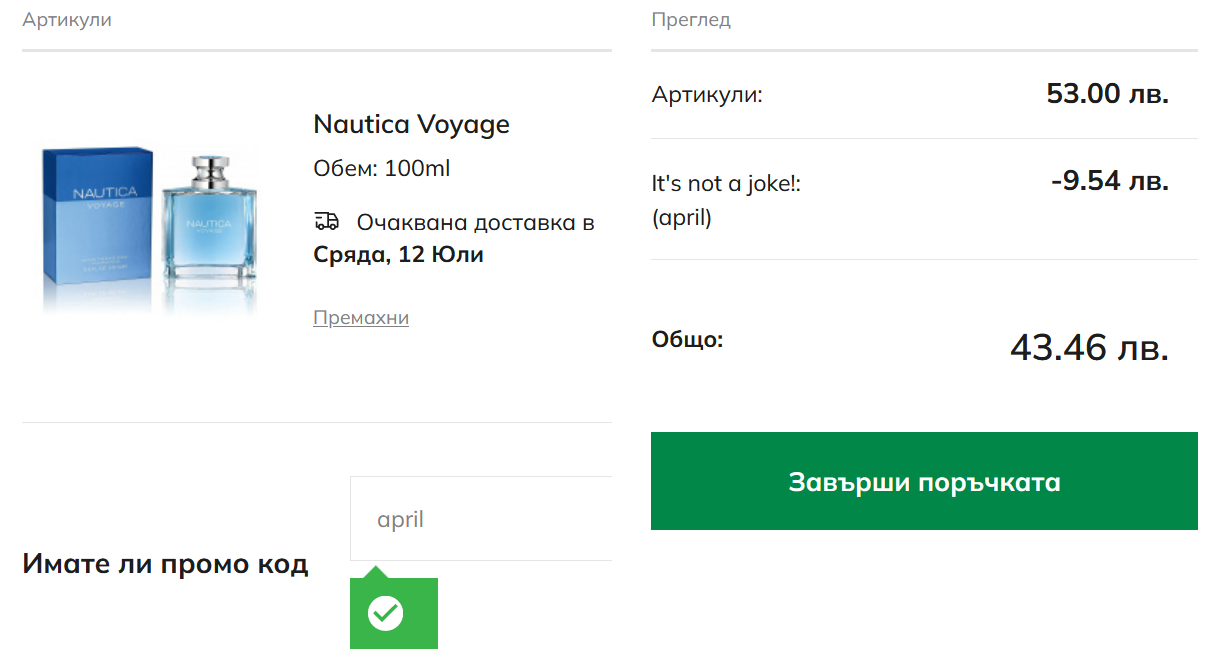Click the -9.54 лв. discount amount
The height and width of the screenshot is (665, 1221).
1109,182
